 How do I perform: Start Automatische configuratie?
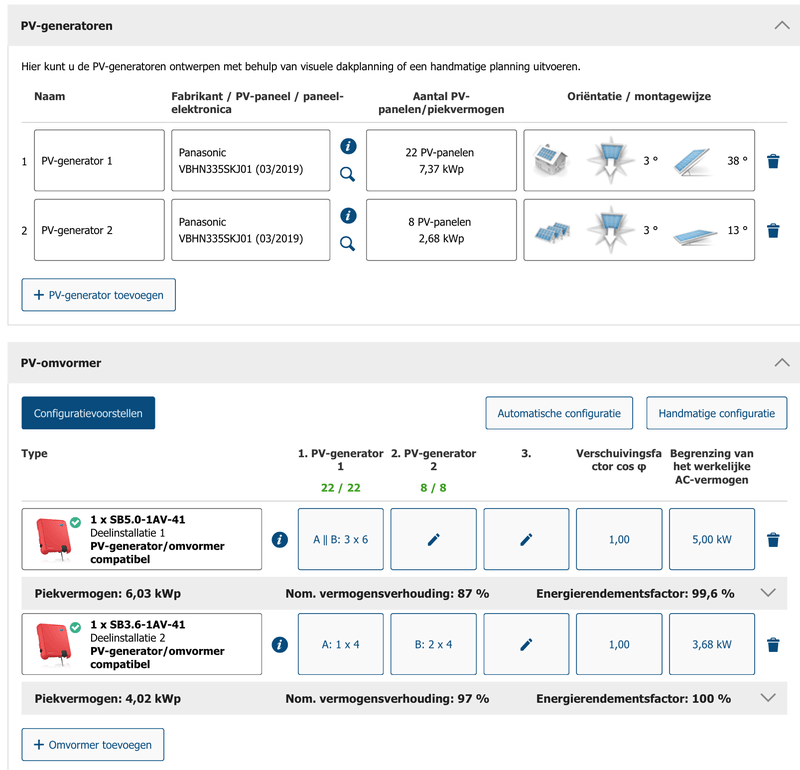pos(565,413)
